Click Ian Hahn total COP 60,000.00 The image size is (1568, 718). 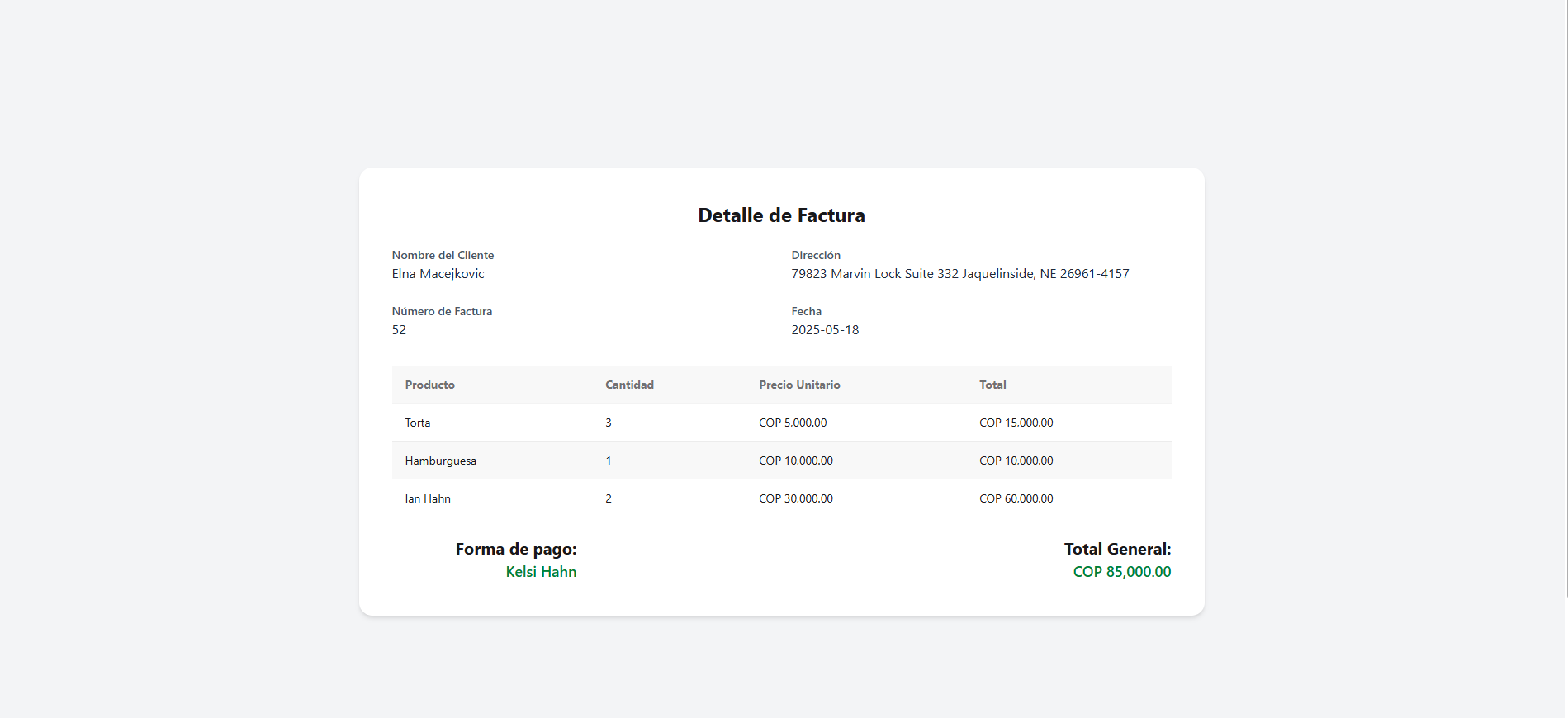[x=1016, y=498]
